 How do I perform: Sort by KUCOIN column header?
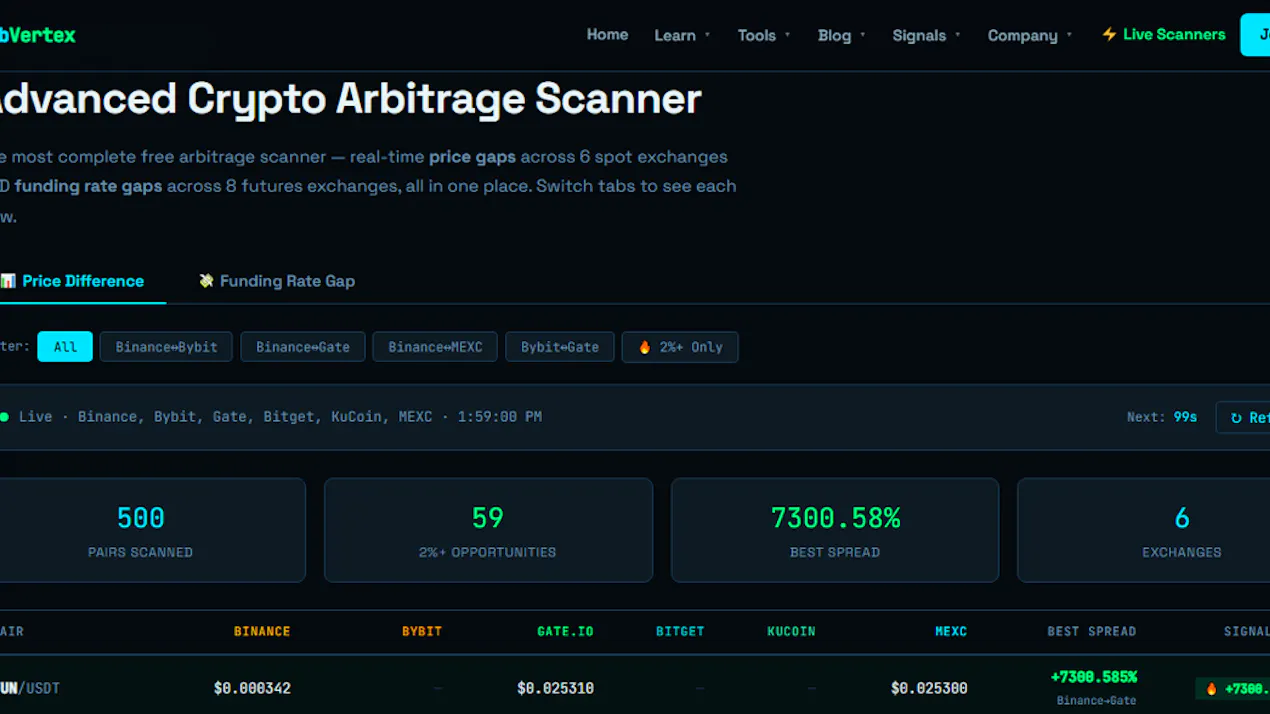pyautogui.click(x=791, y=631)
